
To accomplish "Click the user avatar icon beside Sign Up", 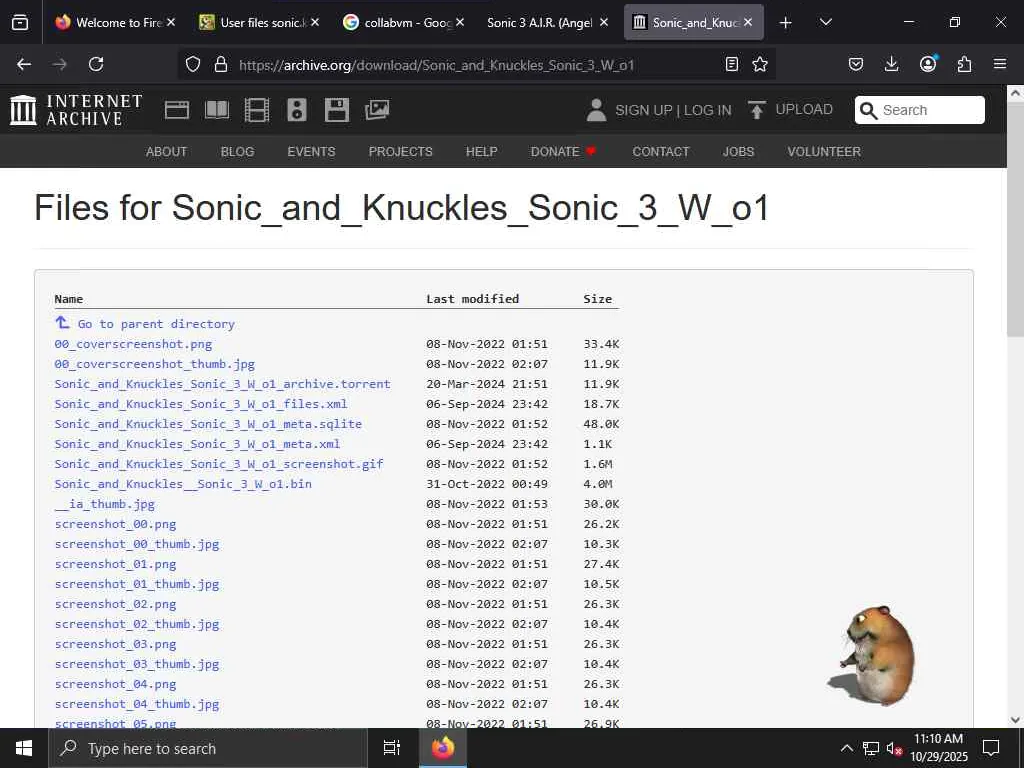I will click(596, 110).
